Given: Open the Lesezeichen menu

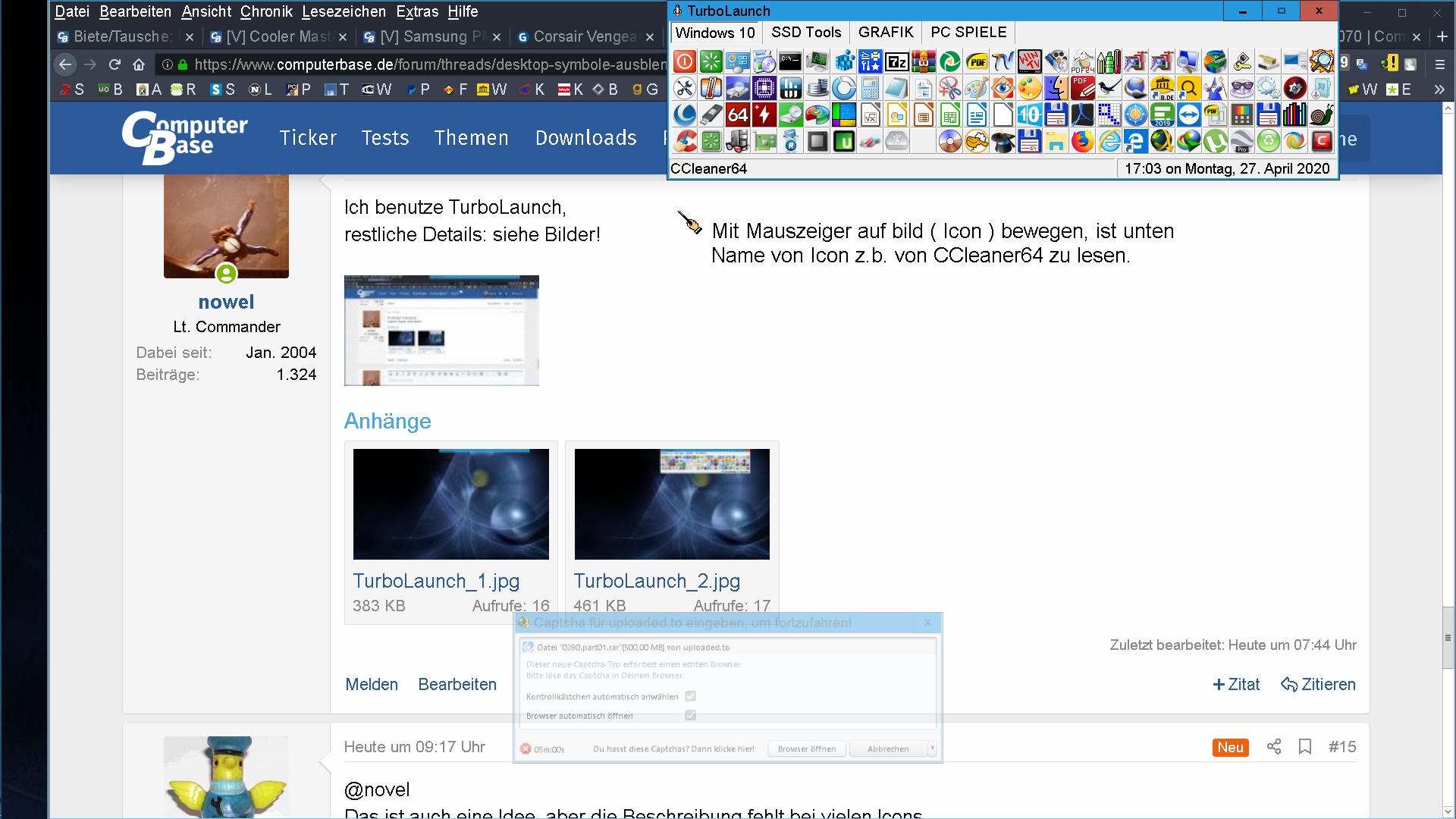Looking at the screenshot, I should 344,11.
